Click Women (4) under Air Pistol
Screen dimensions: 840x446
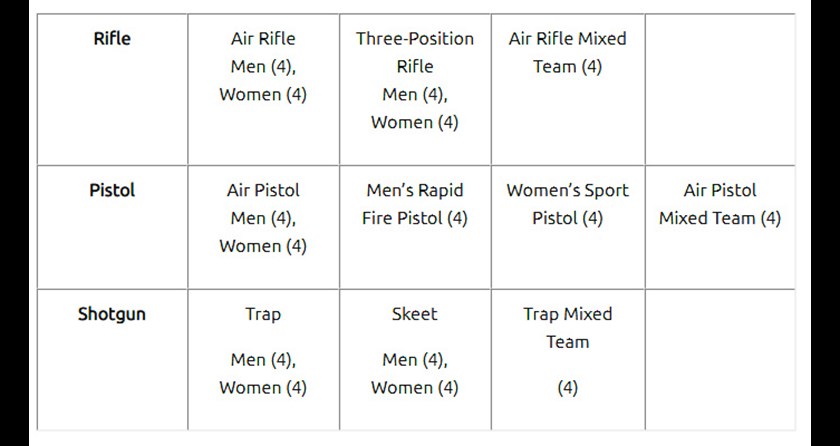[263, 246]
